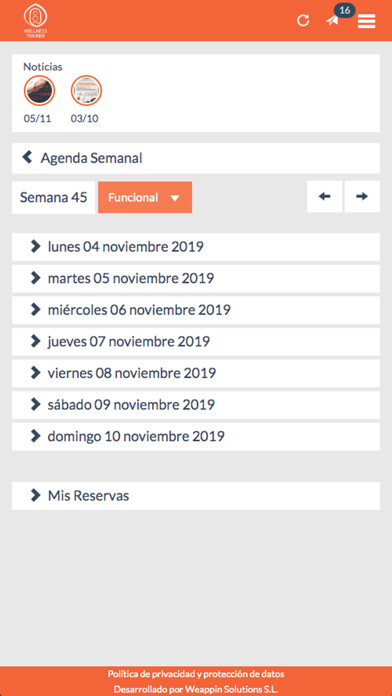Tap the Wellness Trainer logo
Image resolution: width=392 pixels, height=696 pixels.
pyautogui.click(x=36, y=20)
